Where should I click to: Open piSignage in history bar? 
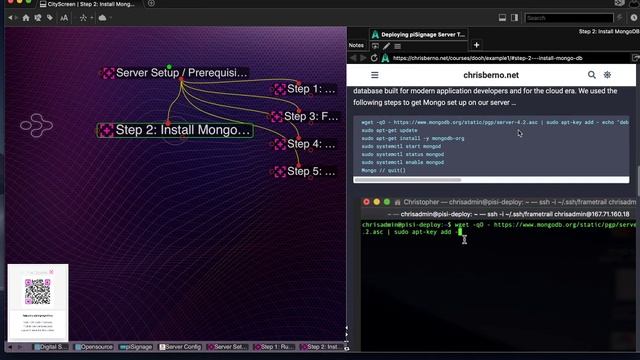point(136,347)
